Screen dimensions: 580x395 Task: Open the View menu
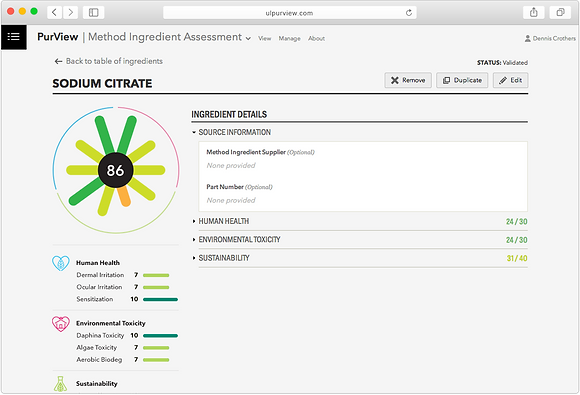[x=264, y=38]
